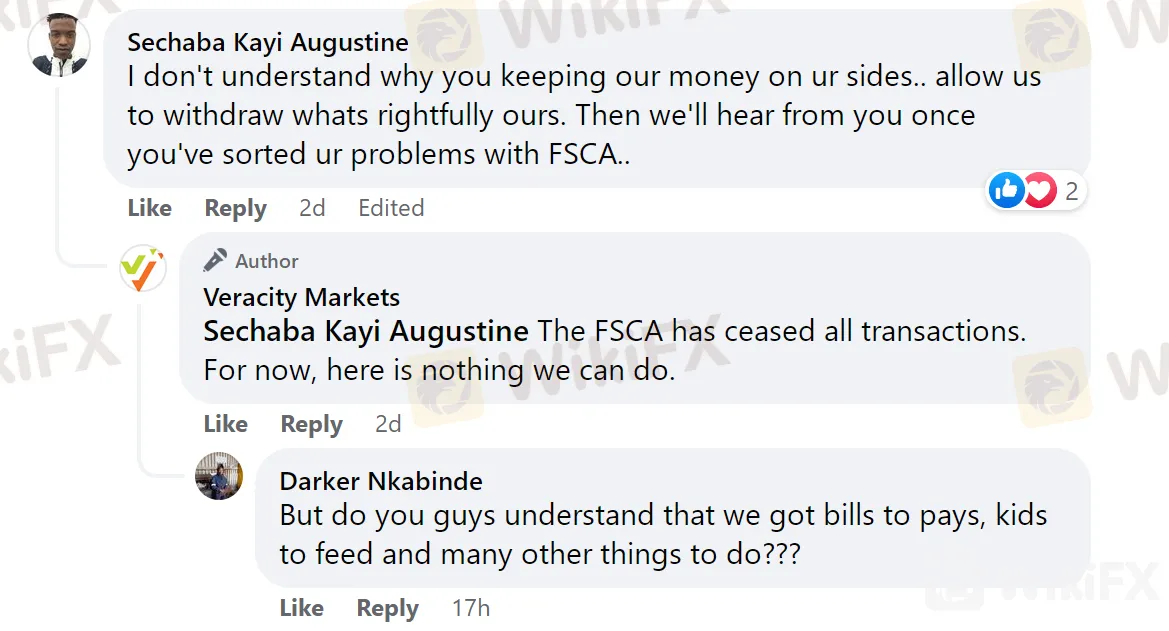This screenshot has width=1169, height=631.
Task: Click the Author pen badge icon
Action: point(215,260)
